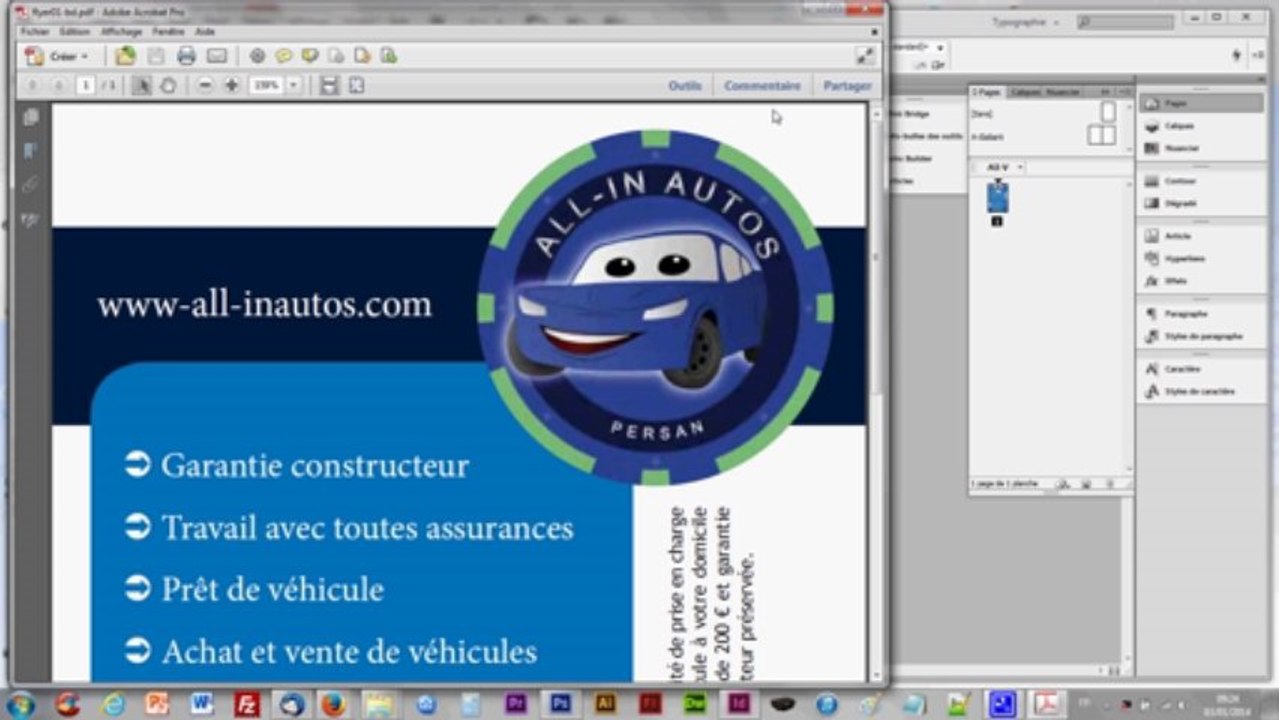Viewport: 1279px width, 720px height.
Task: Click the InDesign search field
Action: pyautogui.click(x=1125, y=21)
